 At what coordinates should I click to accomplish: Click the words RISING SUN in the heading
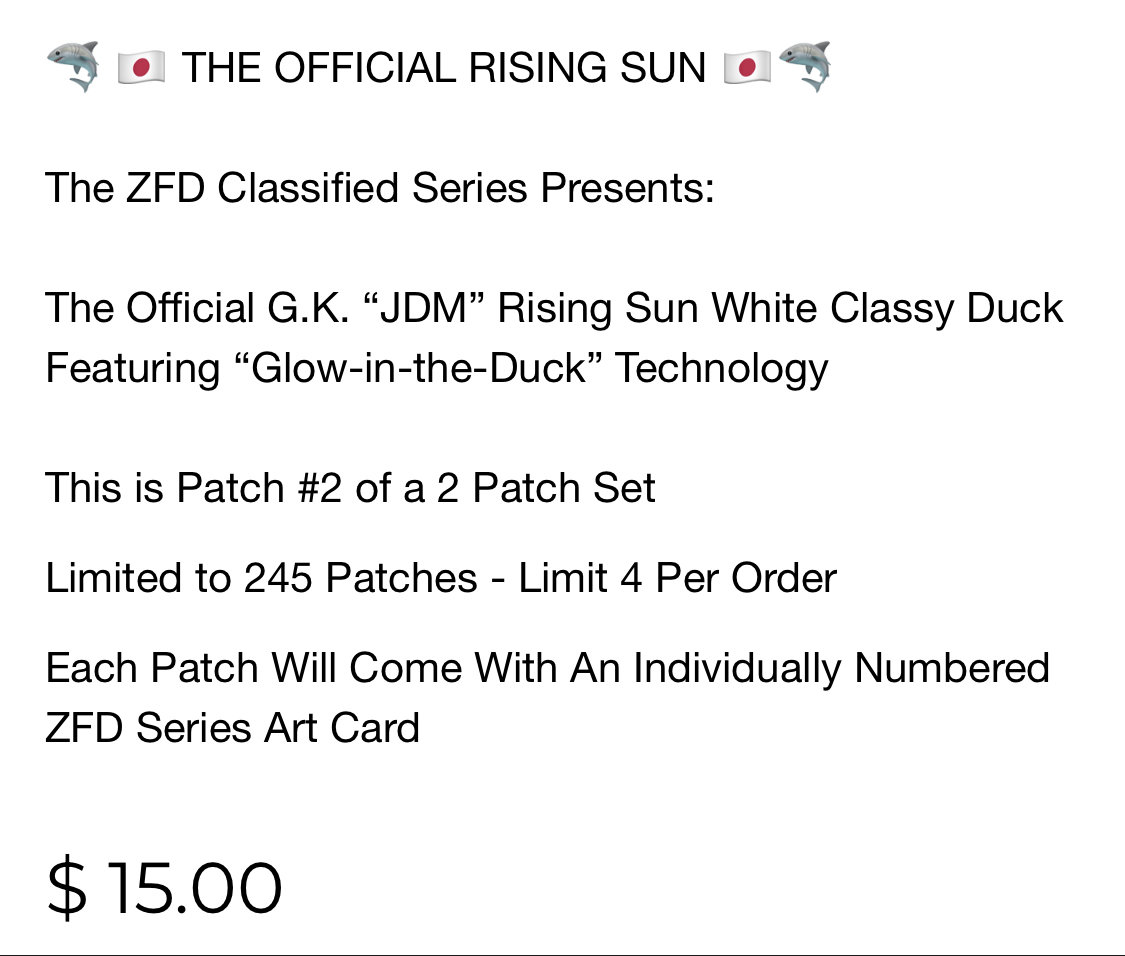pos(588,68)
